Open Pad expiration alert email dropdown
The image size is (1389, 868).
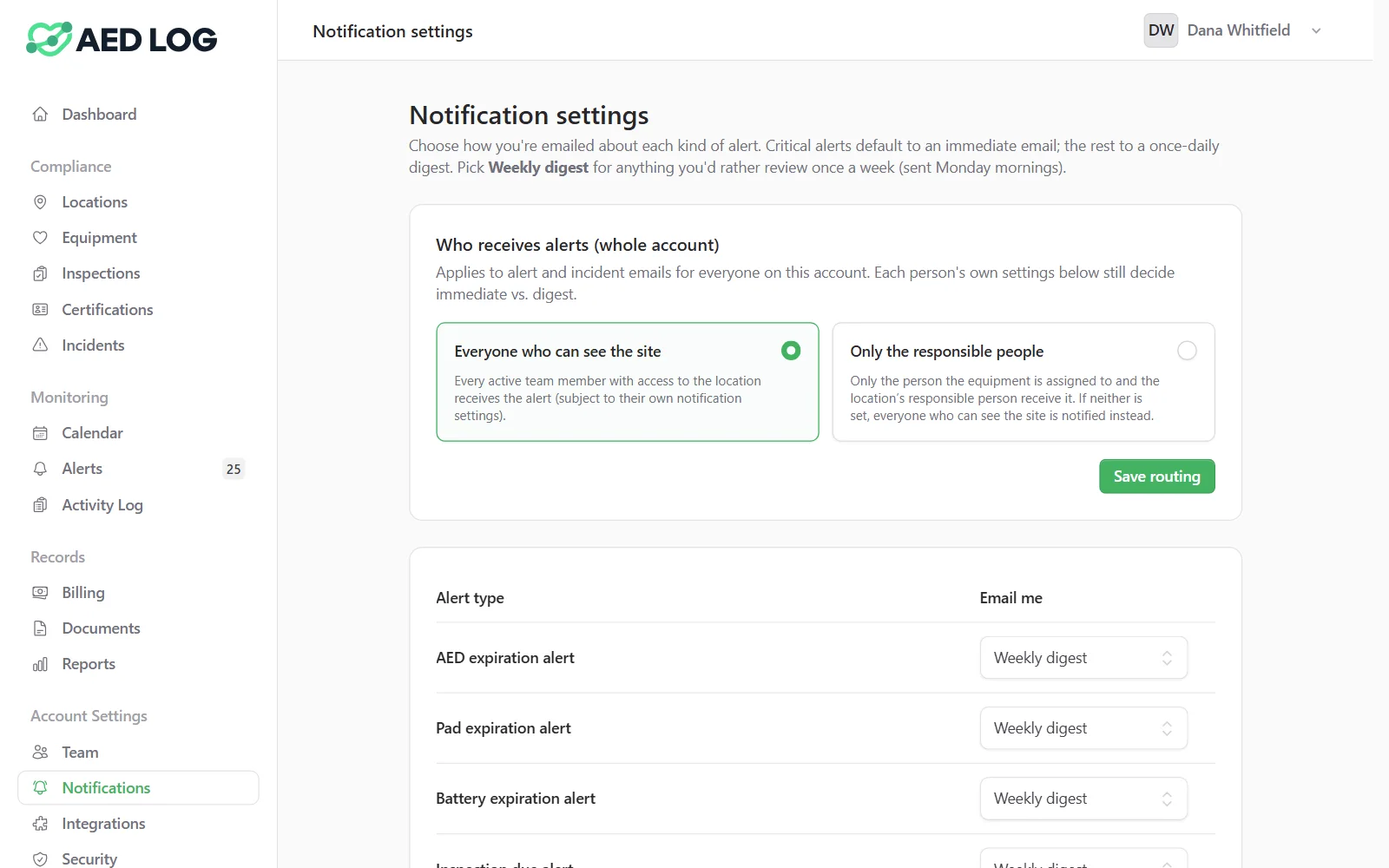(1083, 728)
